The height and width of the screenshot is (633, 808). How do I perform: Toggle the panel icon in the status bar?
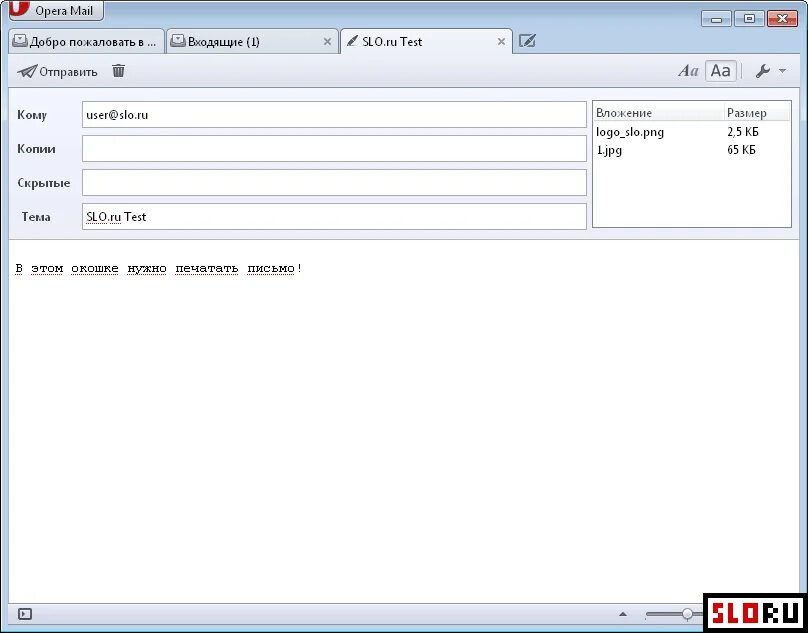coord(25,614)
